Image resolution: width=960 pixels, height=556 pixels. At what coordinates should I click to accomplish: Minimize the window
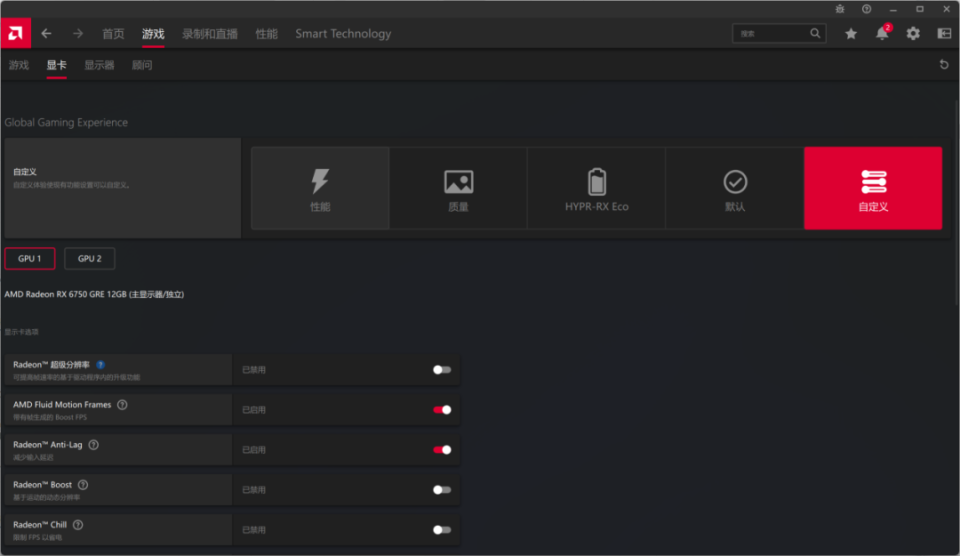[893, 9]
